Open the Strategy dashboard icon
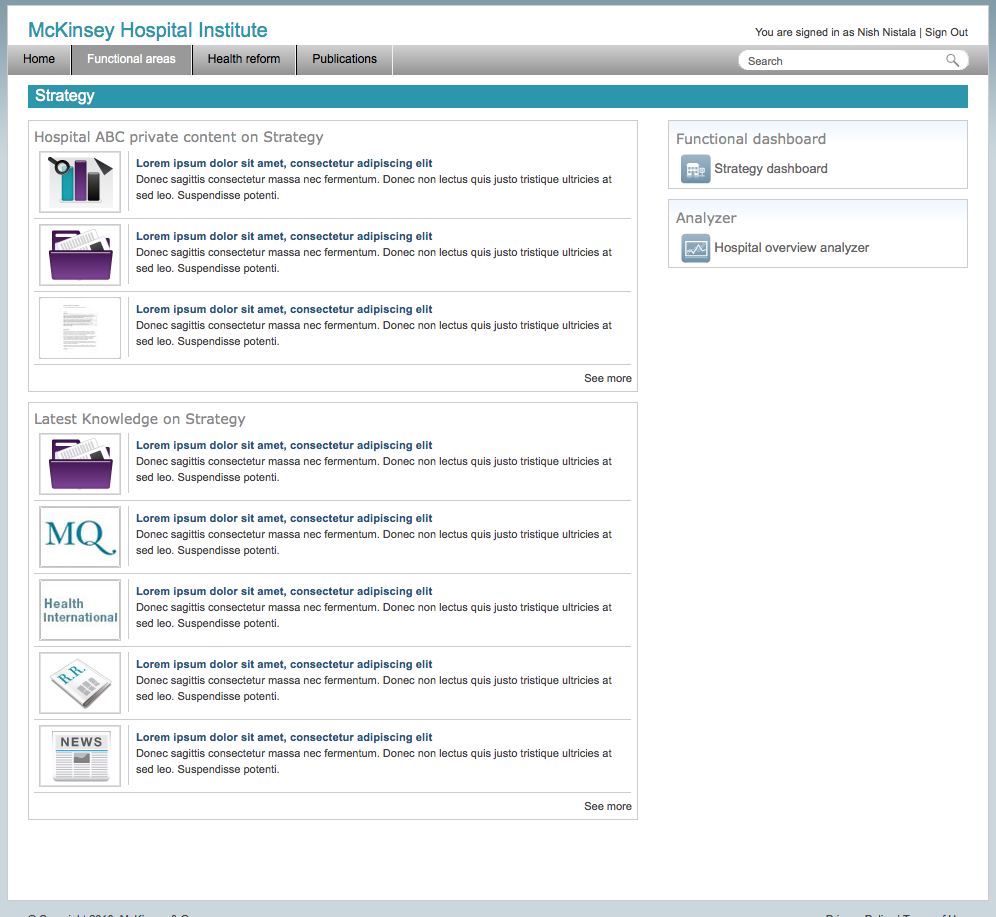Viewport: 996px width, 917px height. 696,169
